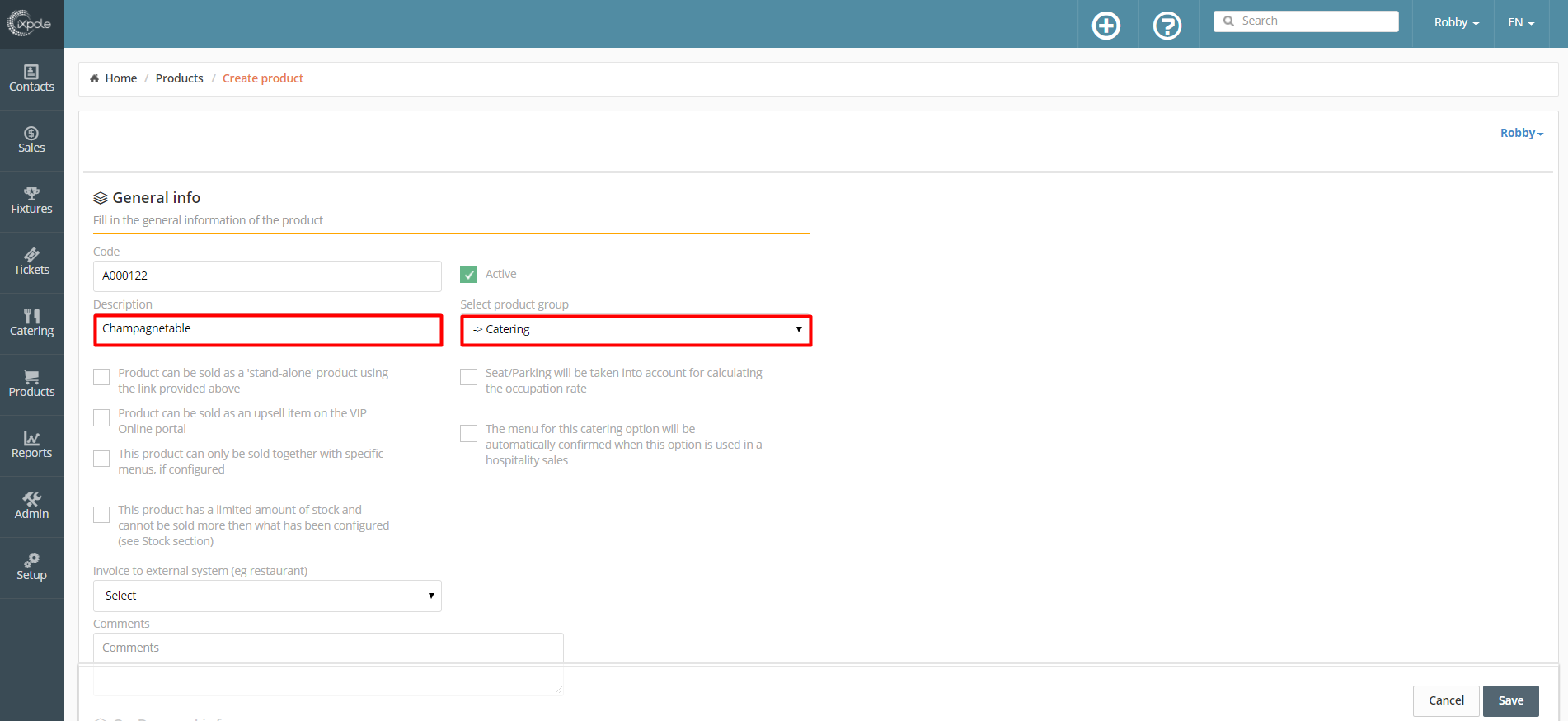Open the Contacts sidebar section

click(x=31, y=79)
